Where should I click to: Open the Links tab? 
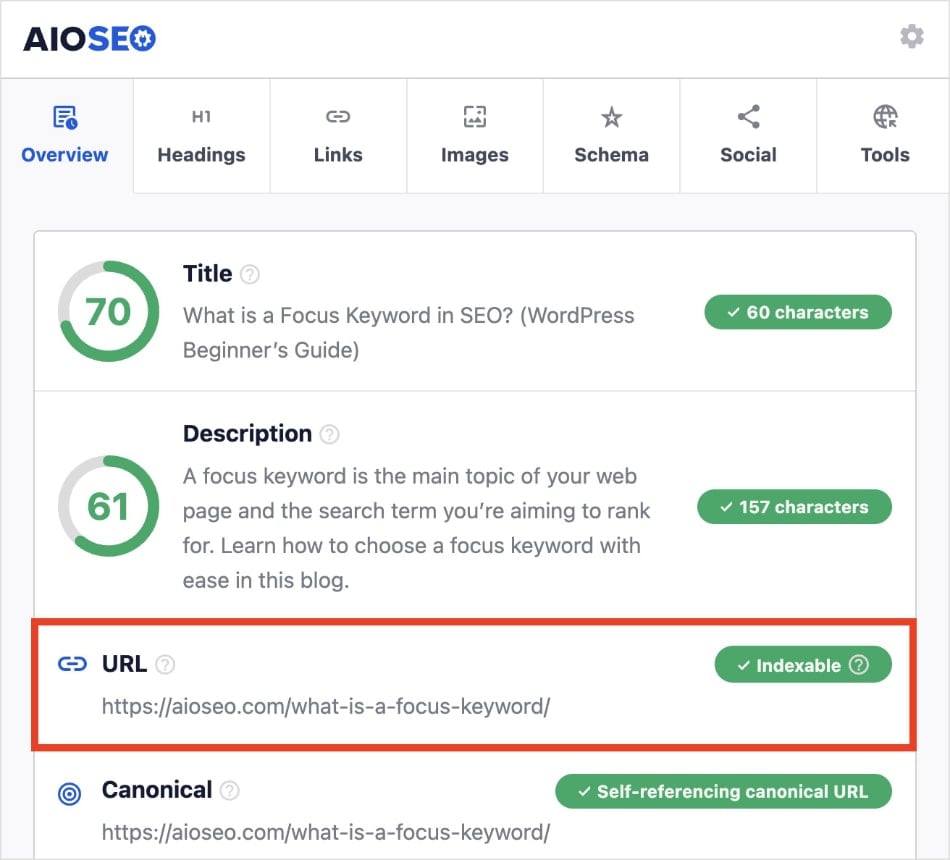(x=338, y=136)
